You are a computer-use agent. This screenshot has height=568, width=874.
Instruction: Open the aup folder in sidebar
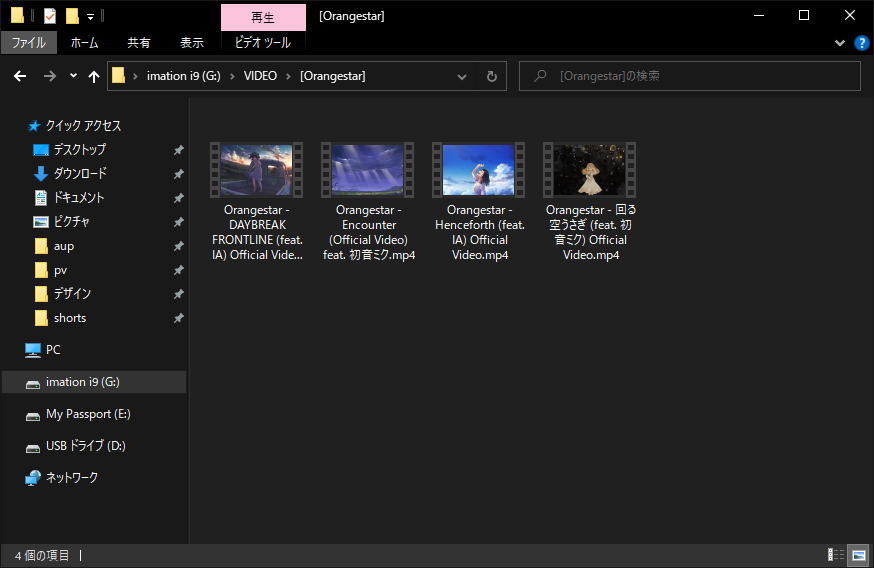64,246
